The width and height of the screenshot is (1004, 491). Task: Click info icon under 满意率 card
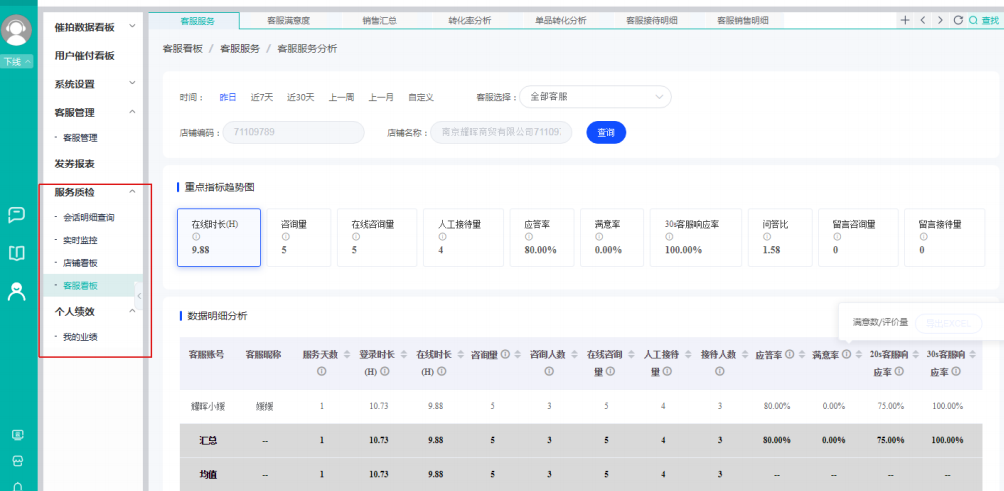[599, 237]
